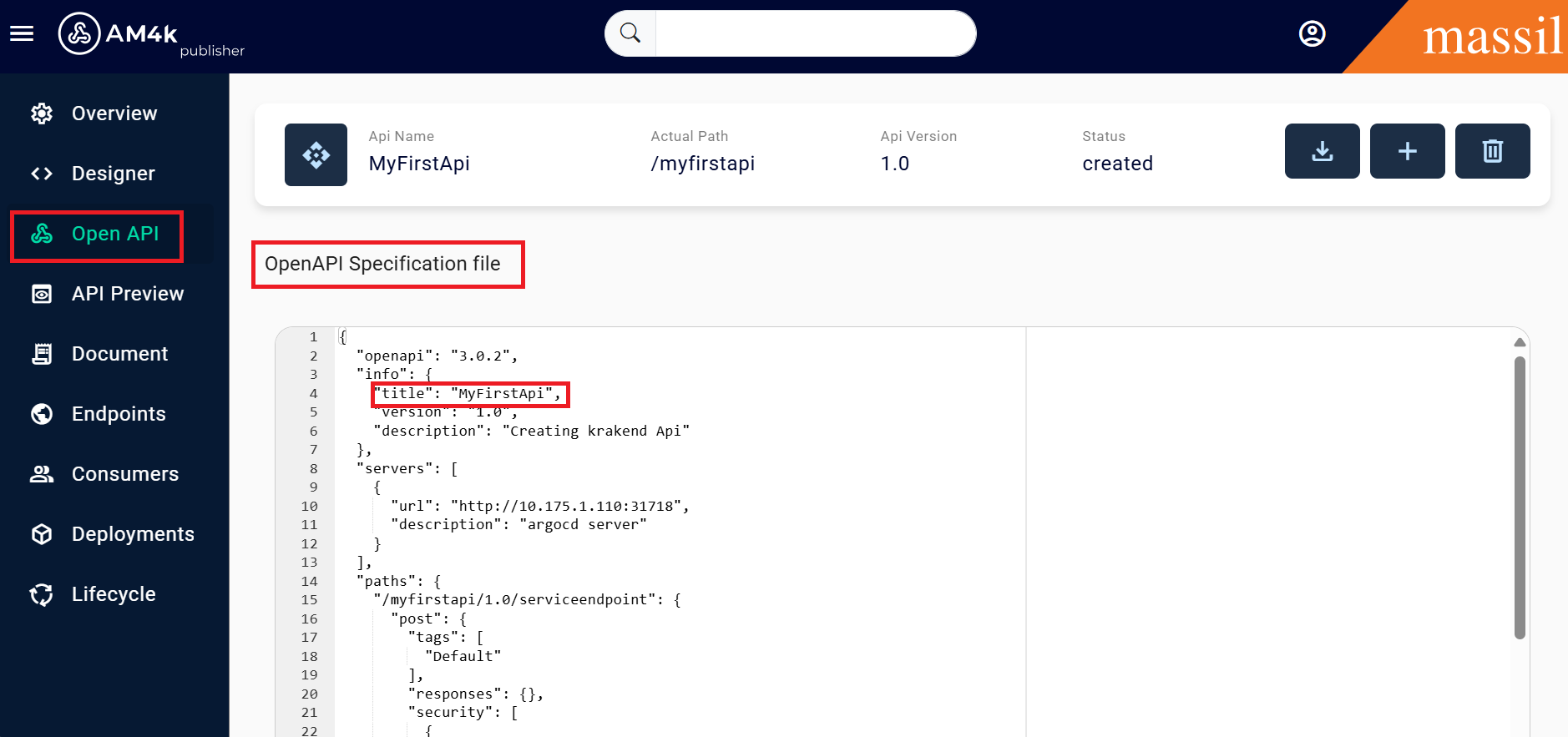This screenshot has height=737, width=1568.
Task: Click the Document page icon
Action: click(x=42, y=354)
